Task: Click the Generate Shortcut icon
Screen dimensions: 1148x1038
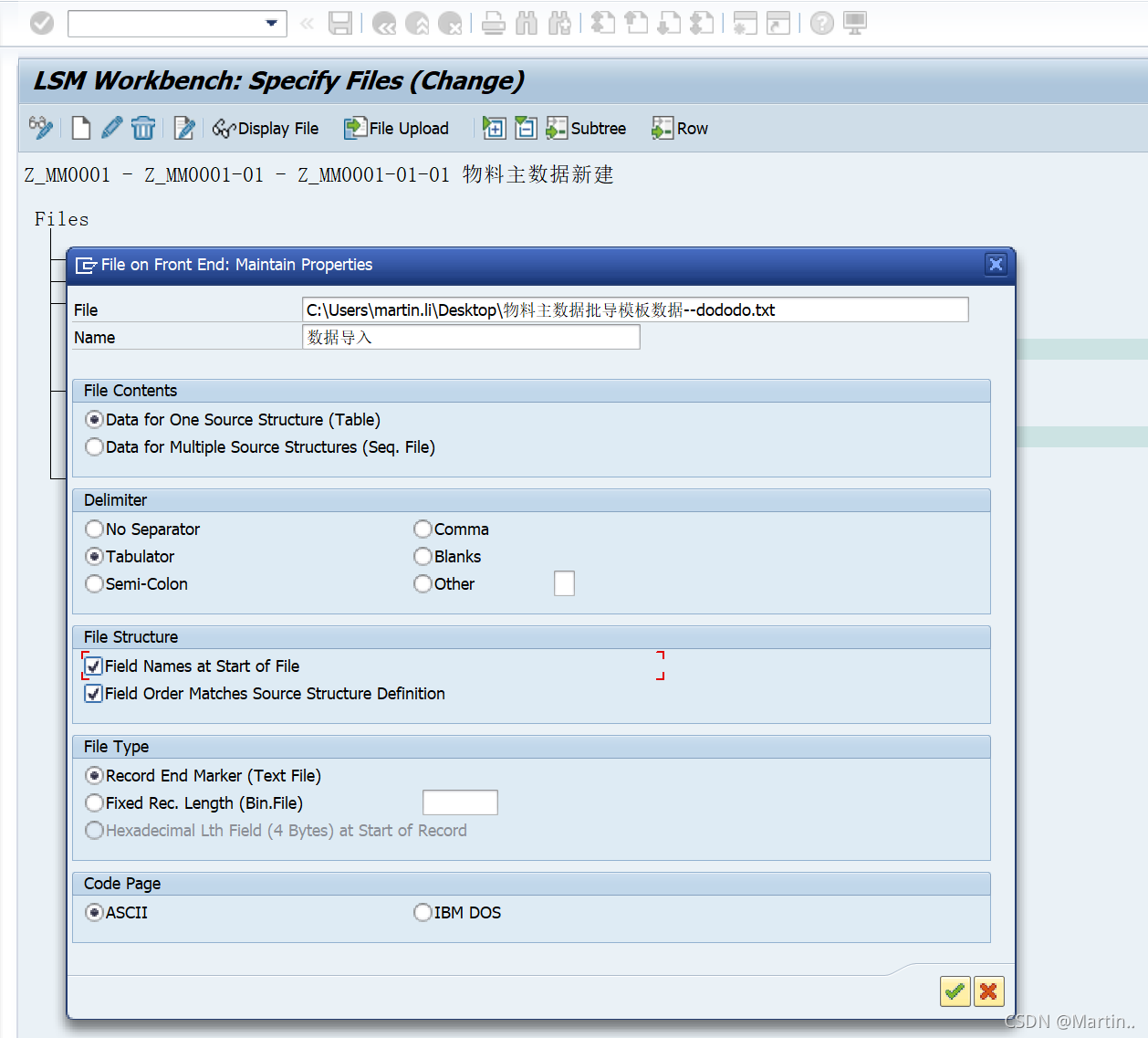Action: pyautogui.click(x=778, y=23)
